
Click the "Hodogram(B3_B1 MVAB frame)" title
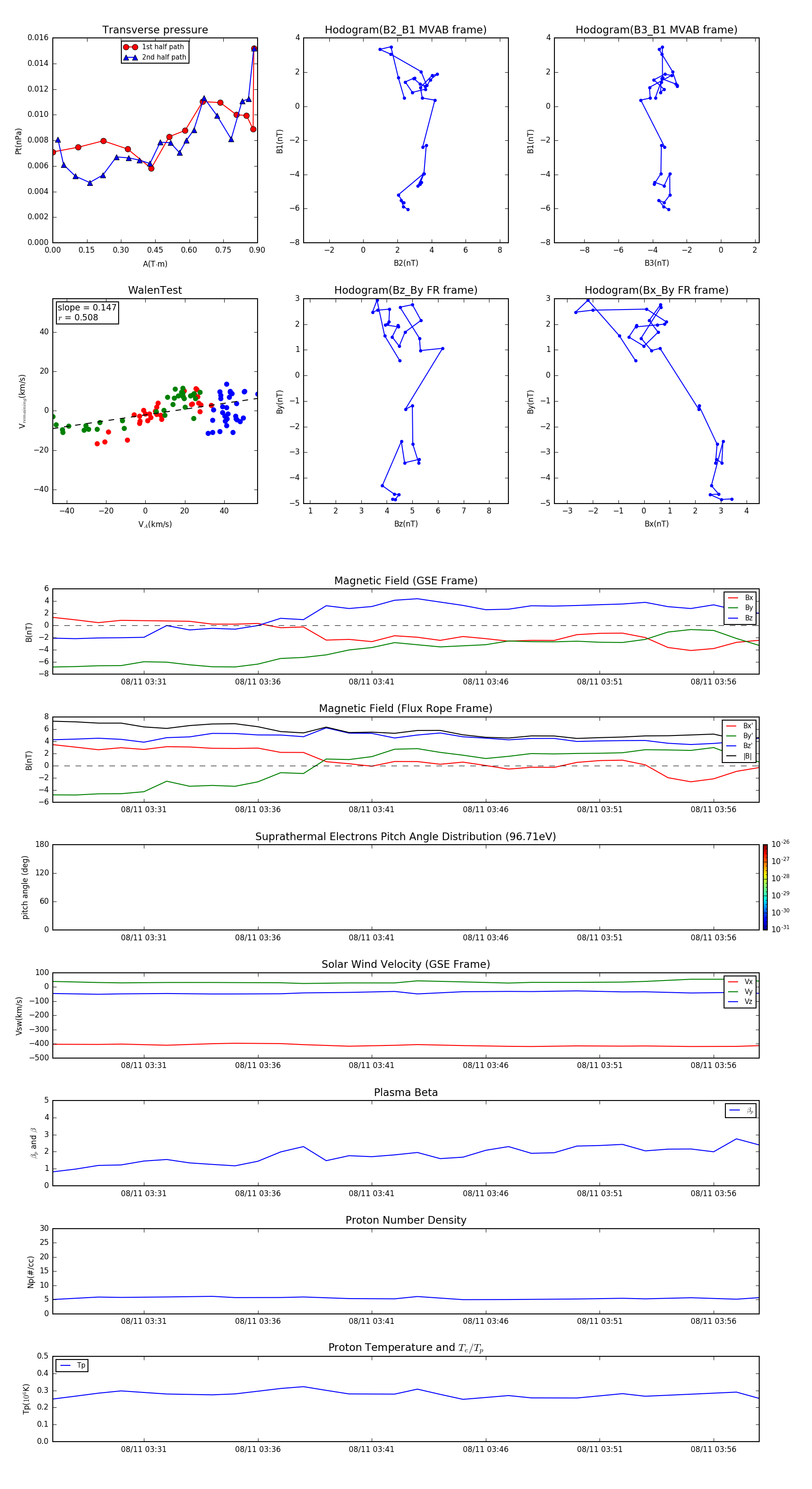pos(656,30)
